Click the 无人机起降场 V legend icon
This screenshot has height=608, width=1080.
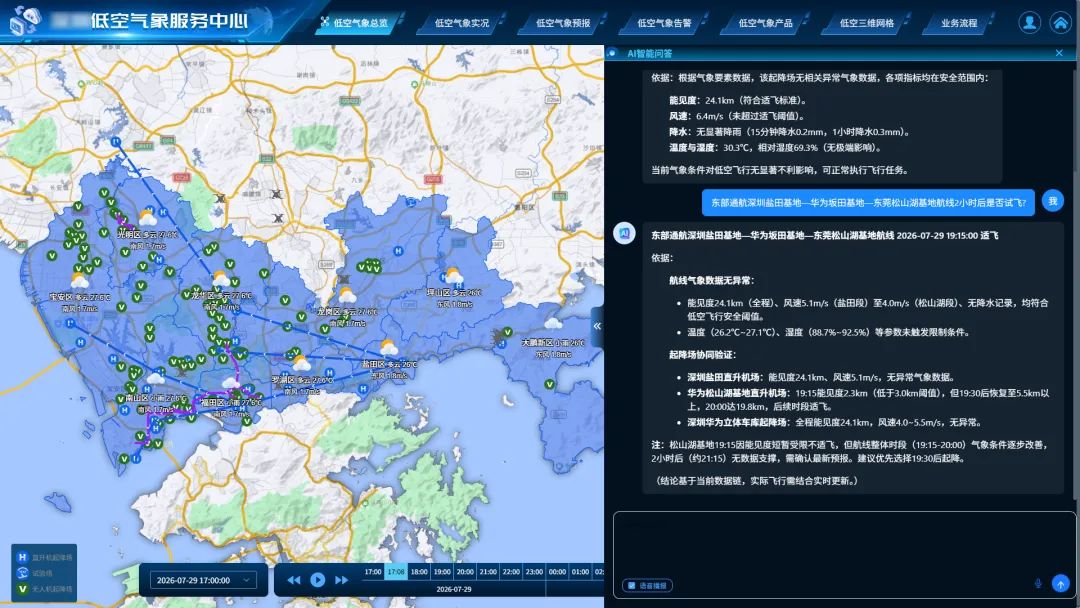click(x=22, y=589)
